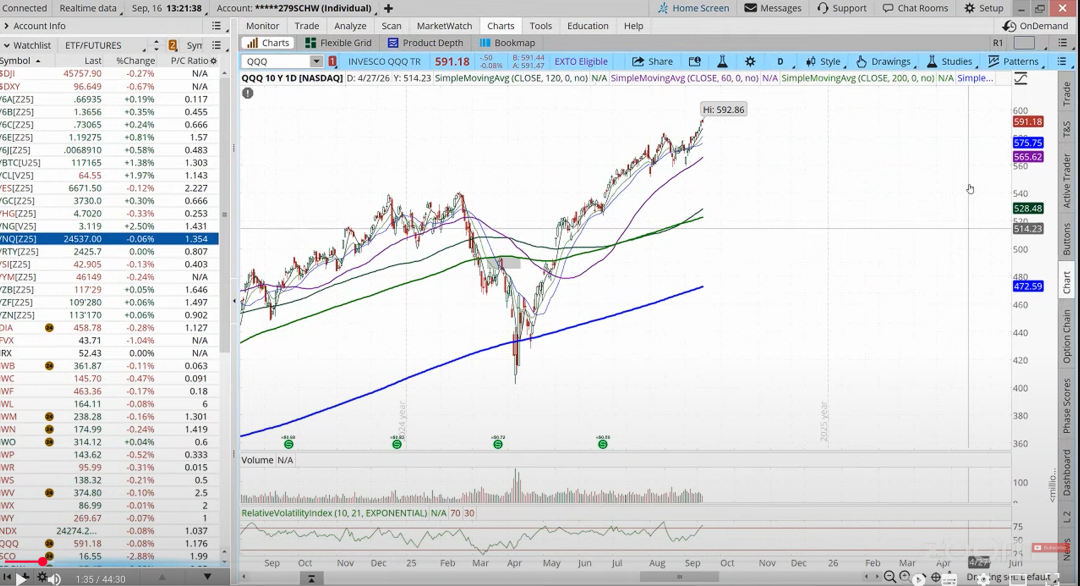Click the 4/27 date marker on time axis

pos(979,563)
